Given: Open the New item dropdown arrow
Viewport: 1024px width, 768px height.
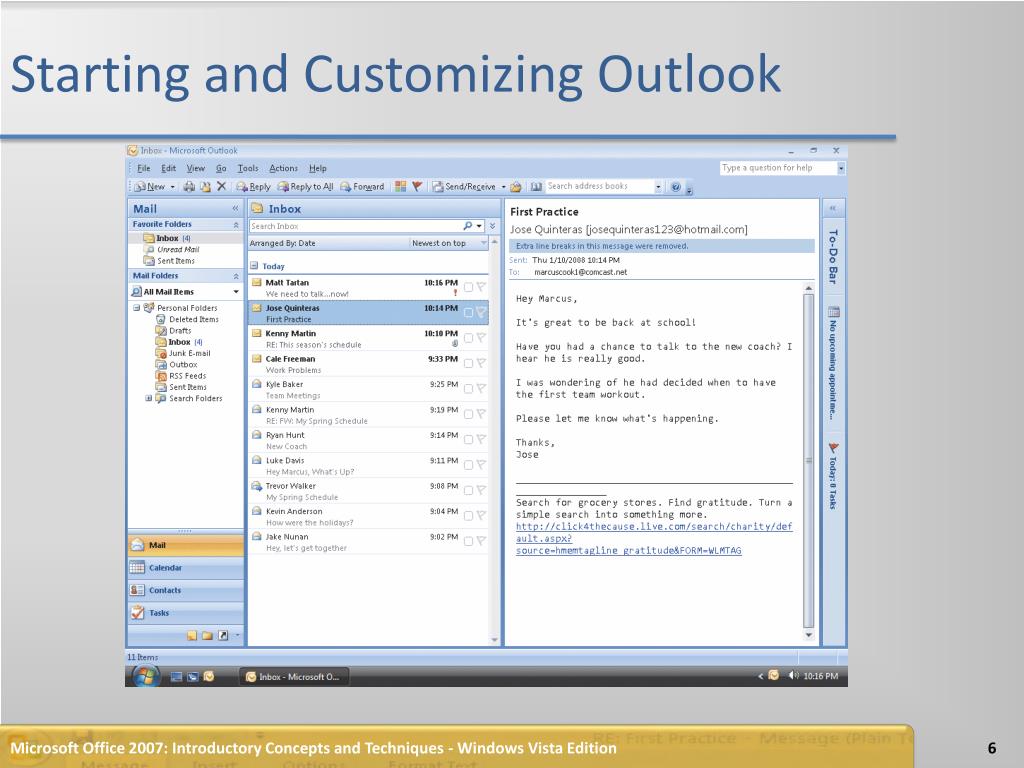Looking at the screenshot, I should click(x=172, y=187).
